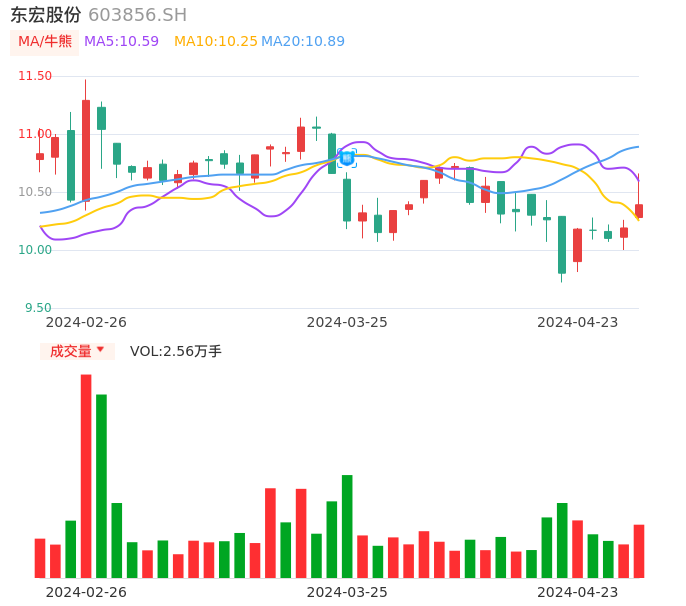Click the blue bear marker icon on chart
Viewport: 686px width, 606px height.
point(347,158)
